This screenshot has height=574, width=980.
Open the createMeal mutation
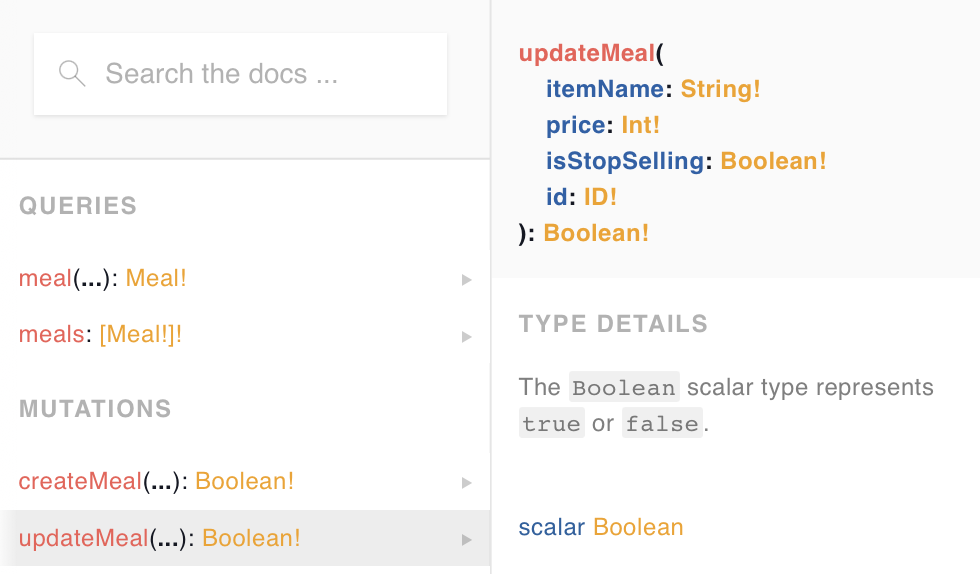[80, 481]
